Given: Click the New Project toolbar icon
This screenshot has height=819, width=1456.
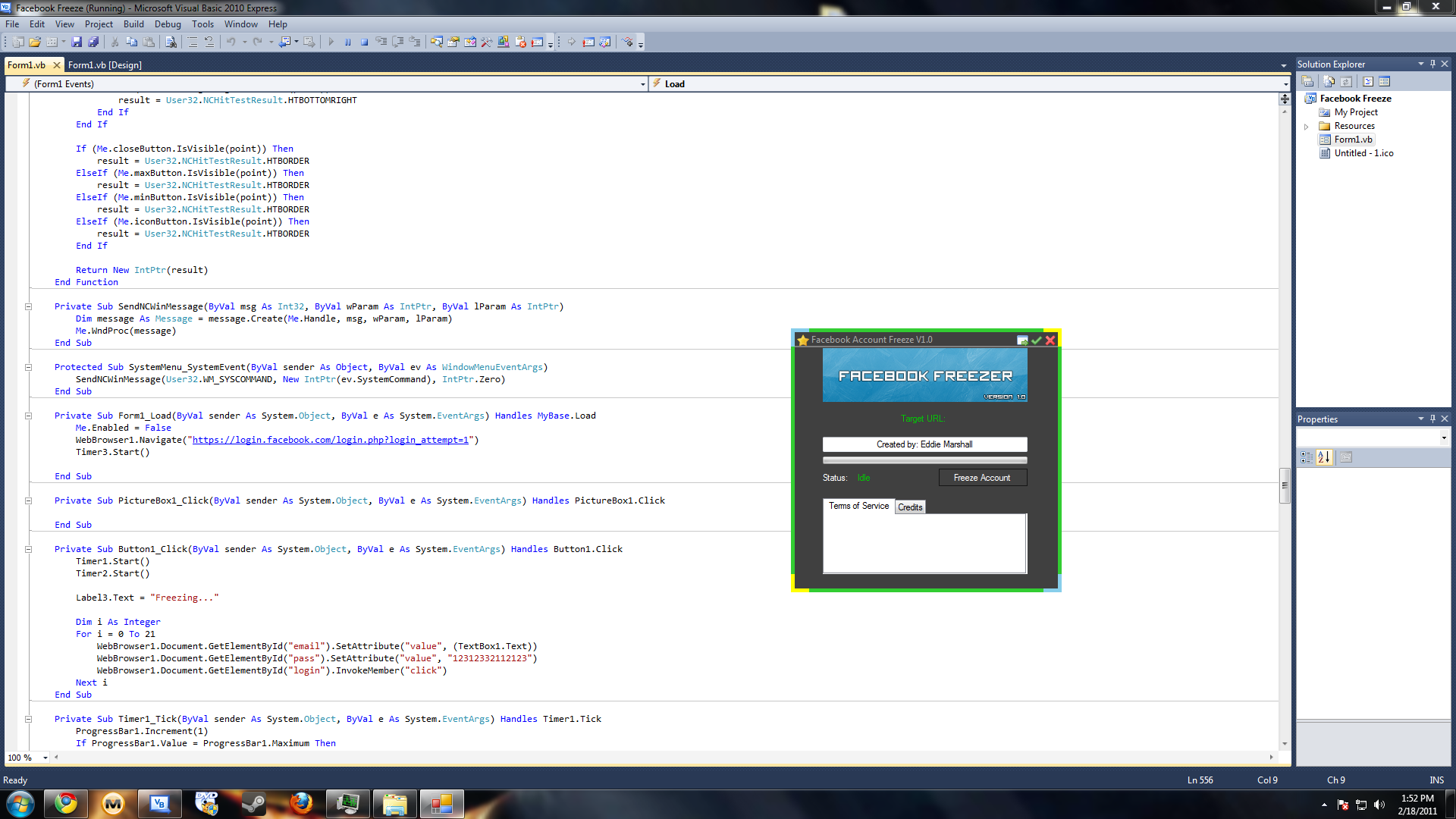Looking at the screenshot, I should [x=18, y=42].
